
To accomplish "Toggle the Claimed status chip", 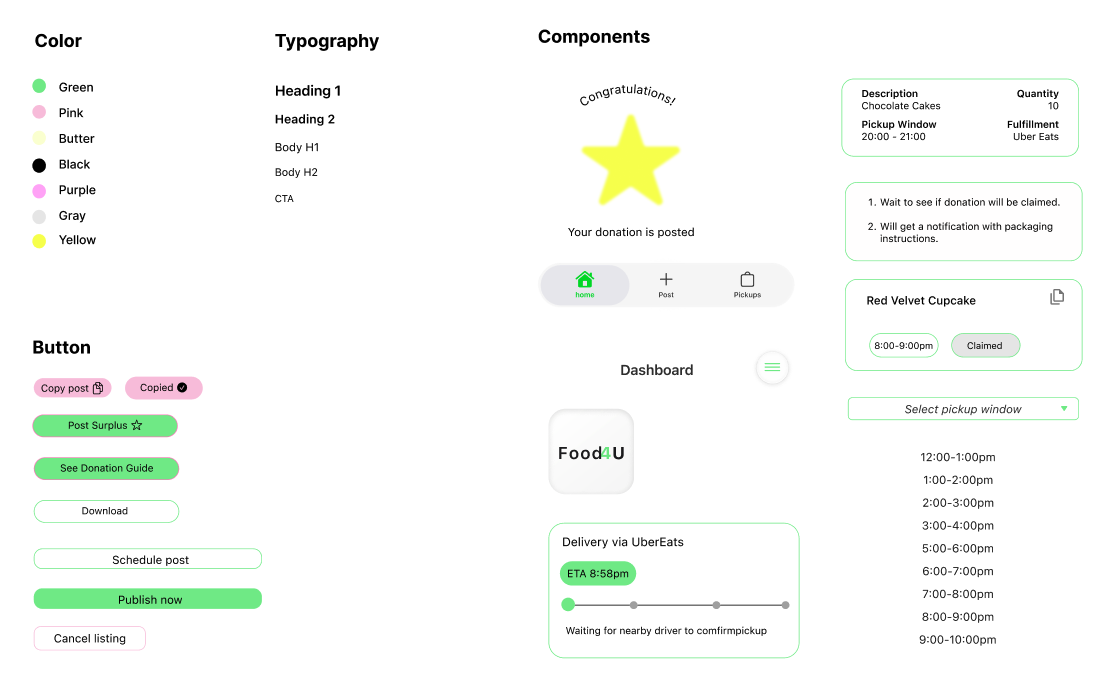I will pos(985,345).
